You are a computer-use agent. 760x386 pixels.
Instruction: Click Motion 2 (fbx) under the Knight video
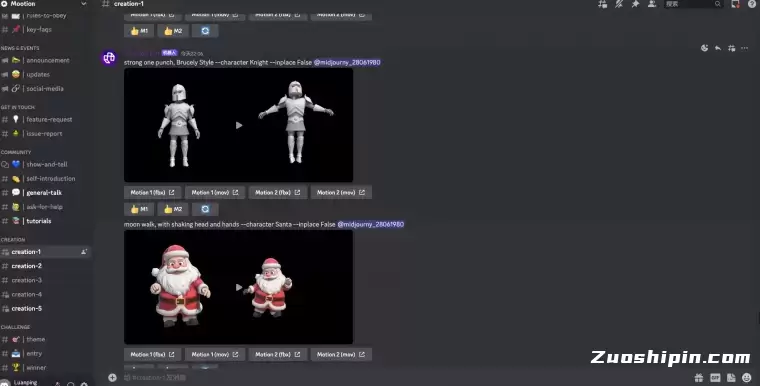pos(278,193)
